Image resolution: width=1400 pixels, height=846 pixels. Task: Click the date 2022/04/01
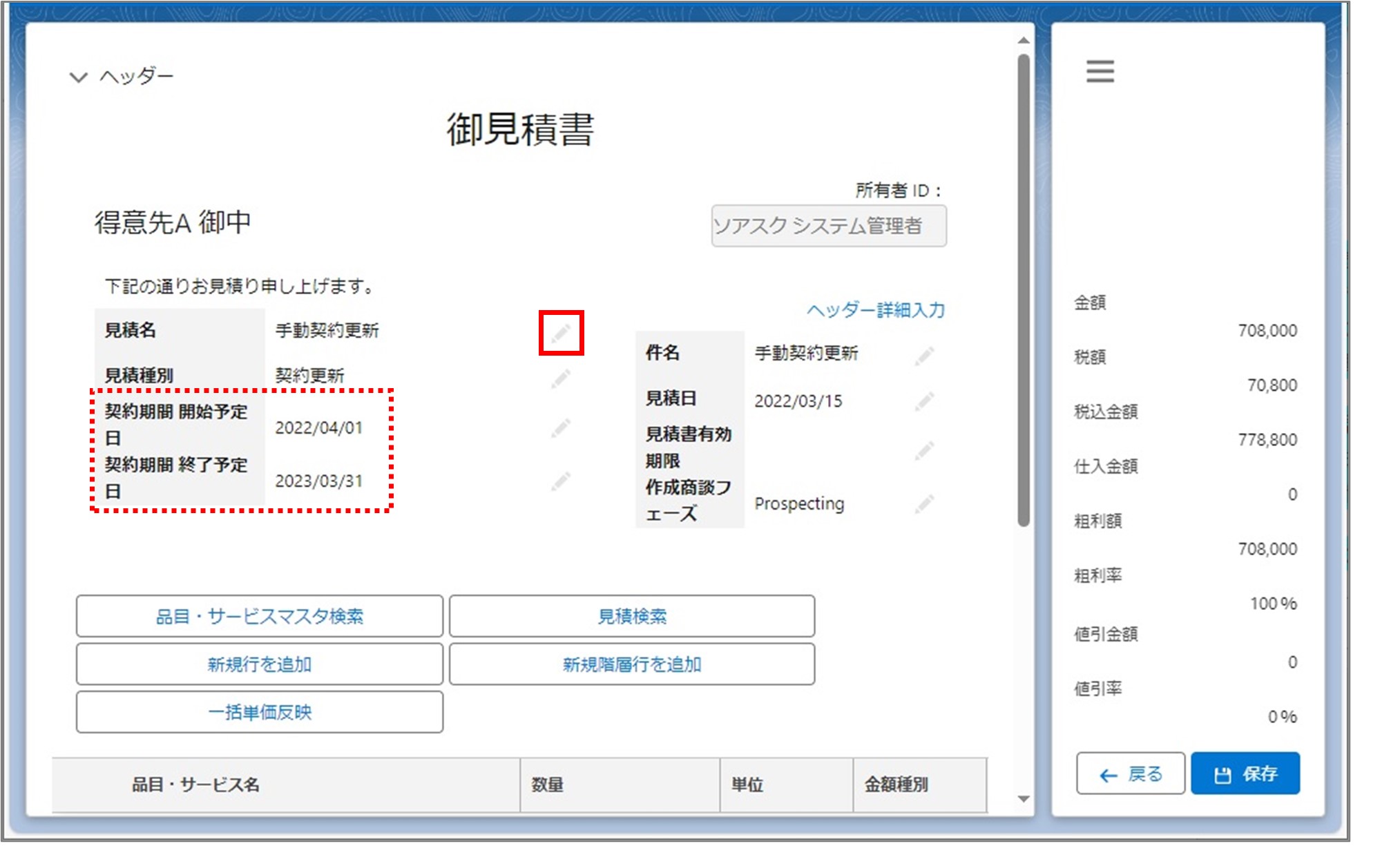click(x=319, y=428)
